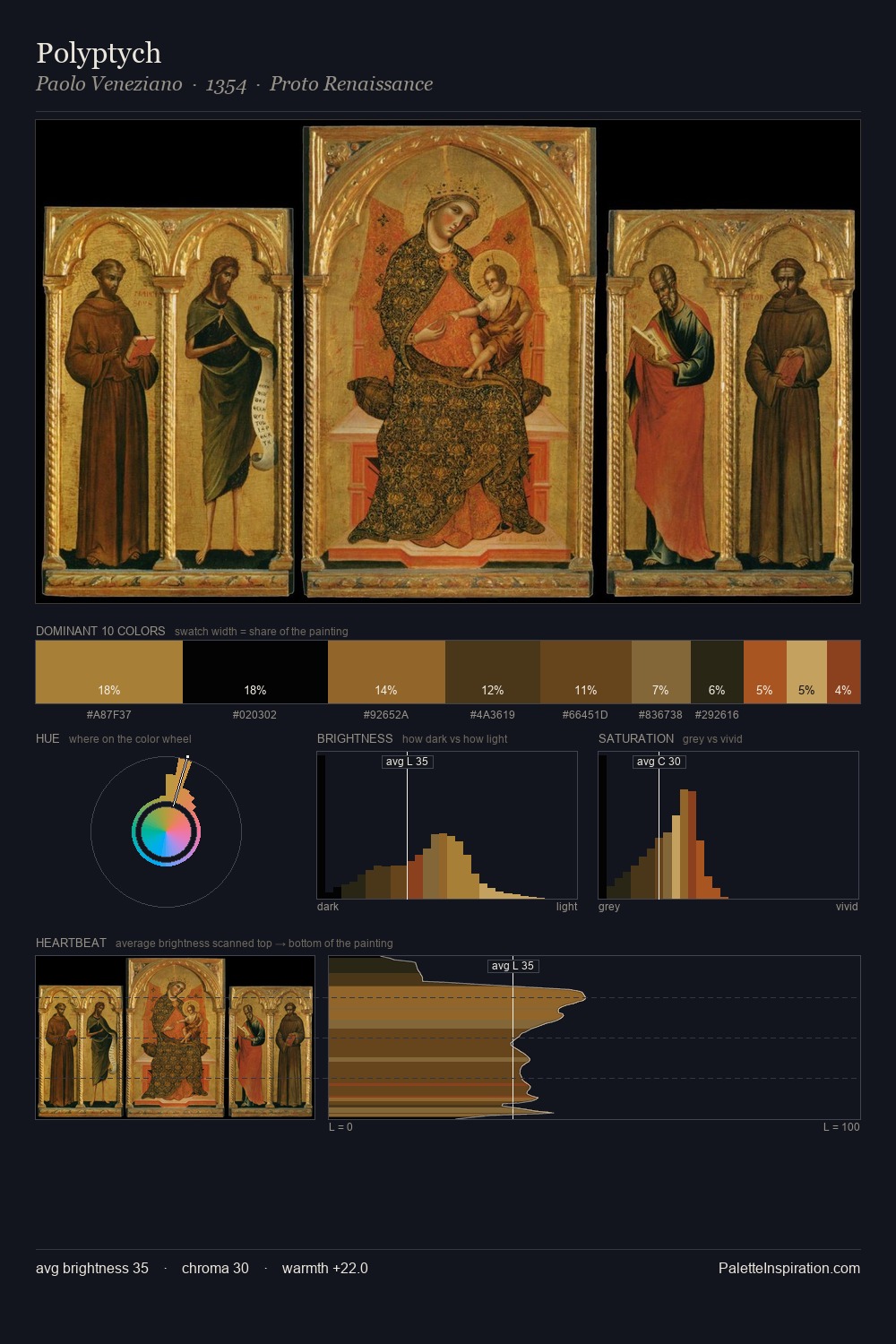Select the 12% dark brown swatch #4A3619
The image size is (896, 1344).
(x=493, y=672)
